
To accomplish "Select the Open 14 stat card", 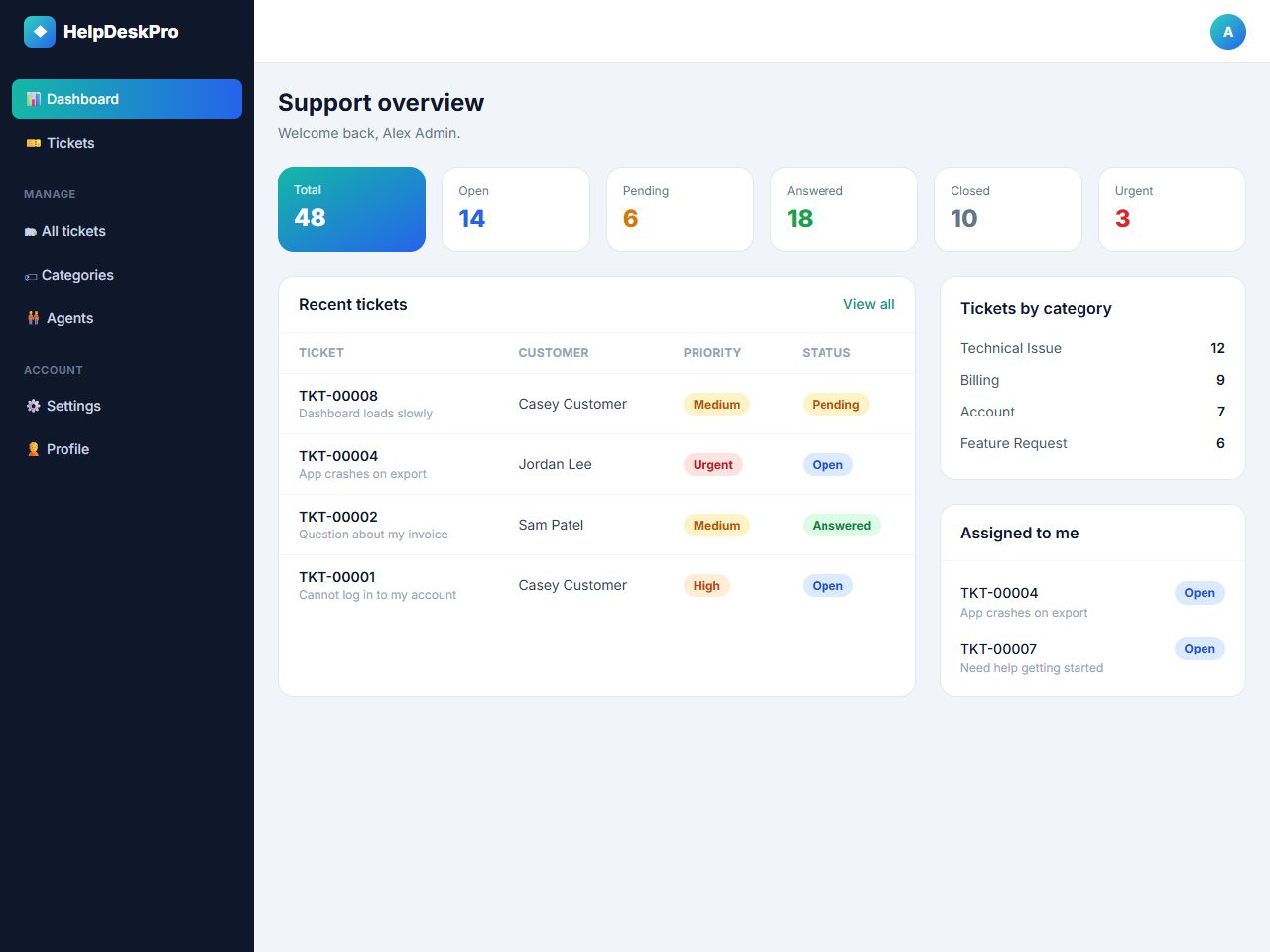I will pyautogui.click(x=516, y=209).
